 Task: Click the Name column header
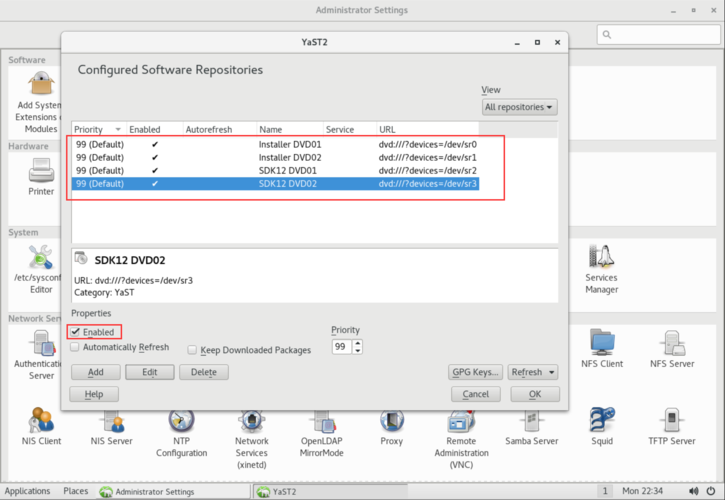pos(290,130)
